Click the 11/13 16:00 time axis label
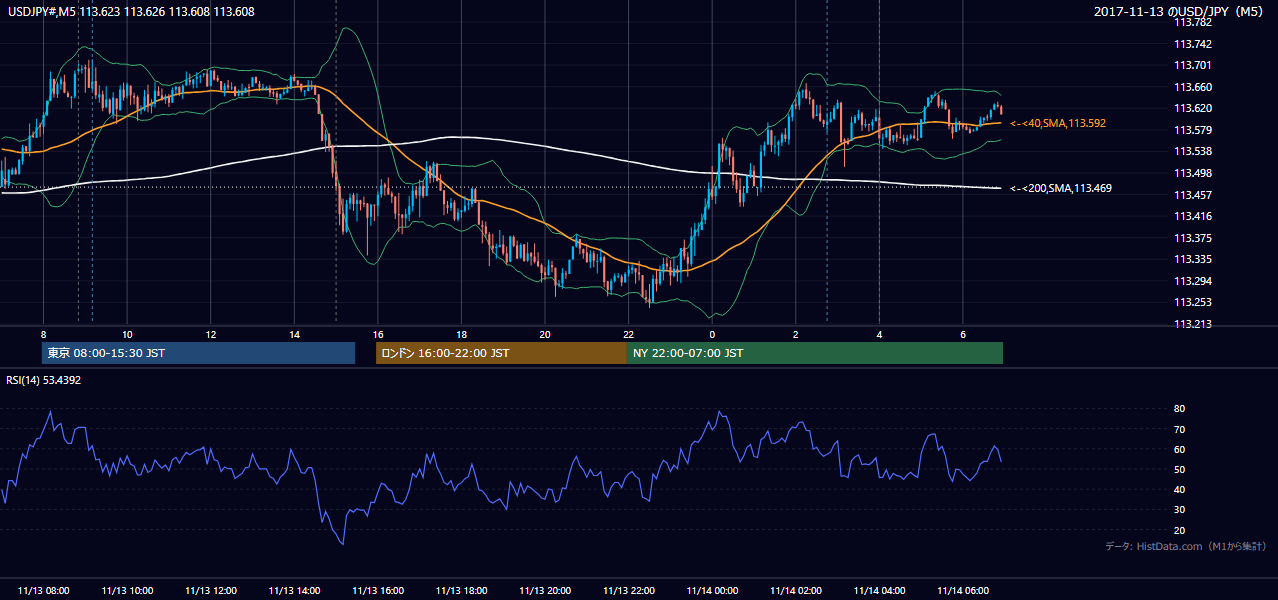 [x=378, y=591]
